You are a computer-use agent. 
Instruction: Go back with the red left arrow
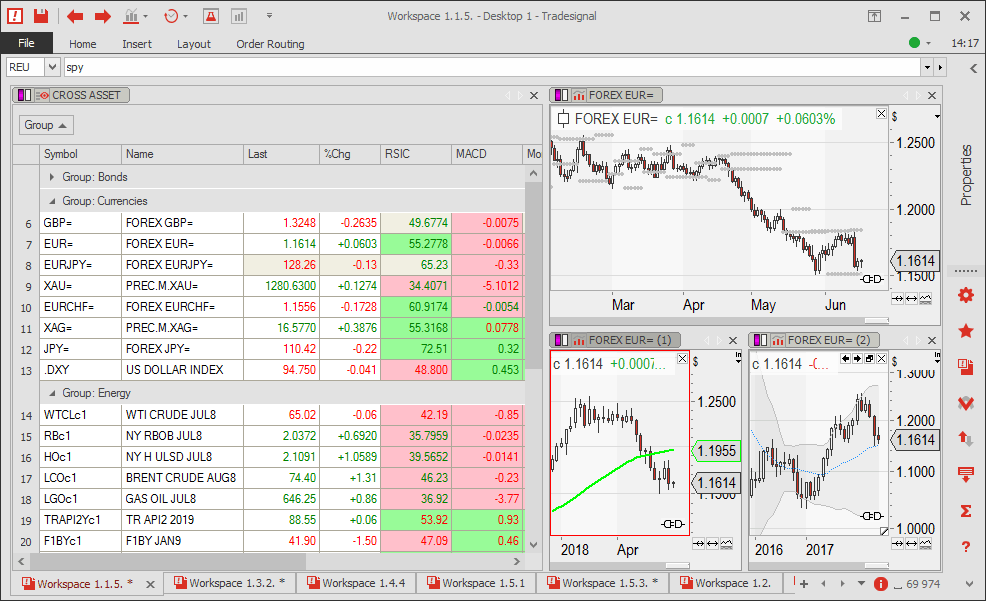[x=75, y=16]
